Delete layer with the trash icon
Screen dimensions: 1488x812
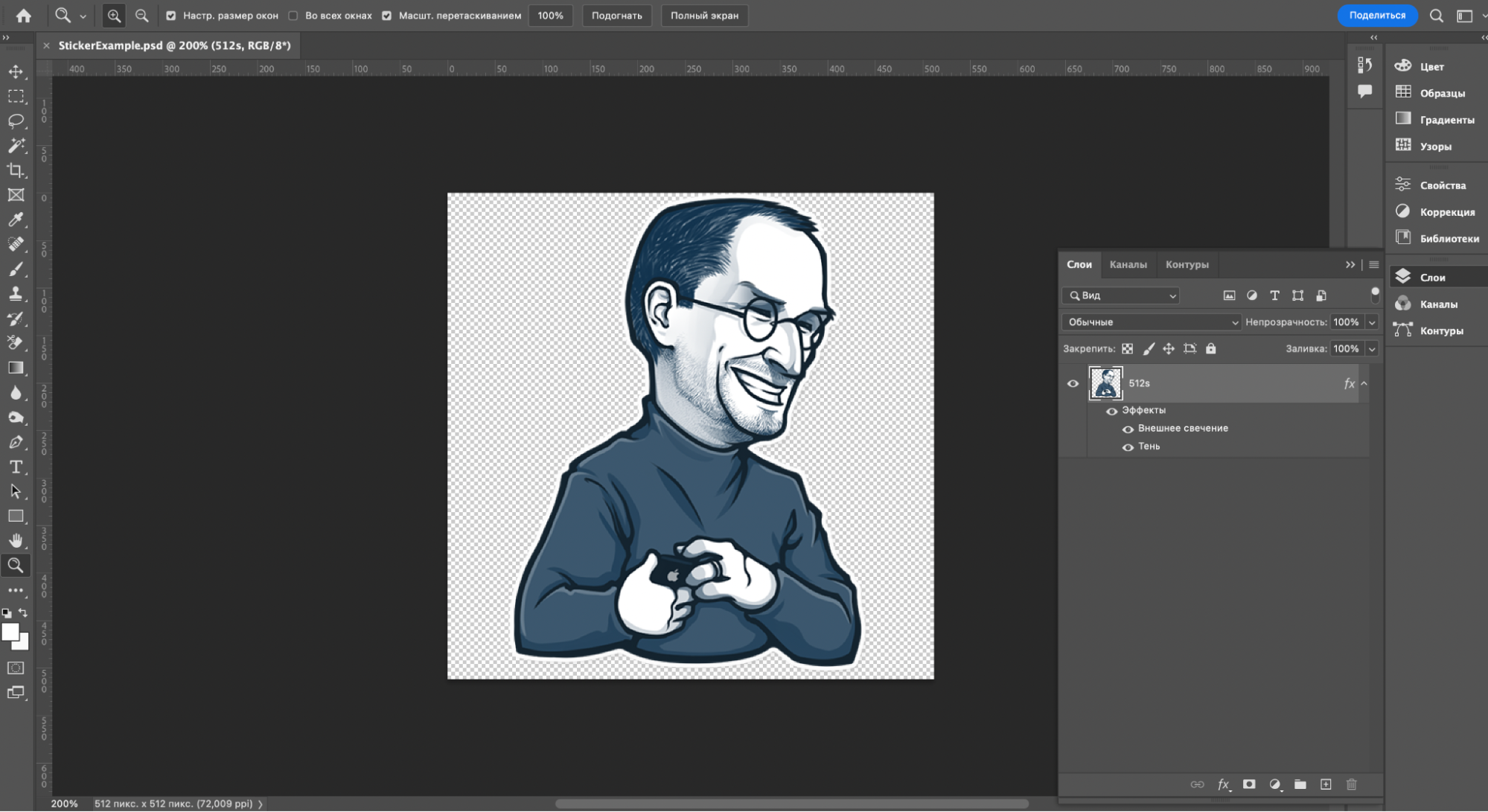(1352, 784)
